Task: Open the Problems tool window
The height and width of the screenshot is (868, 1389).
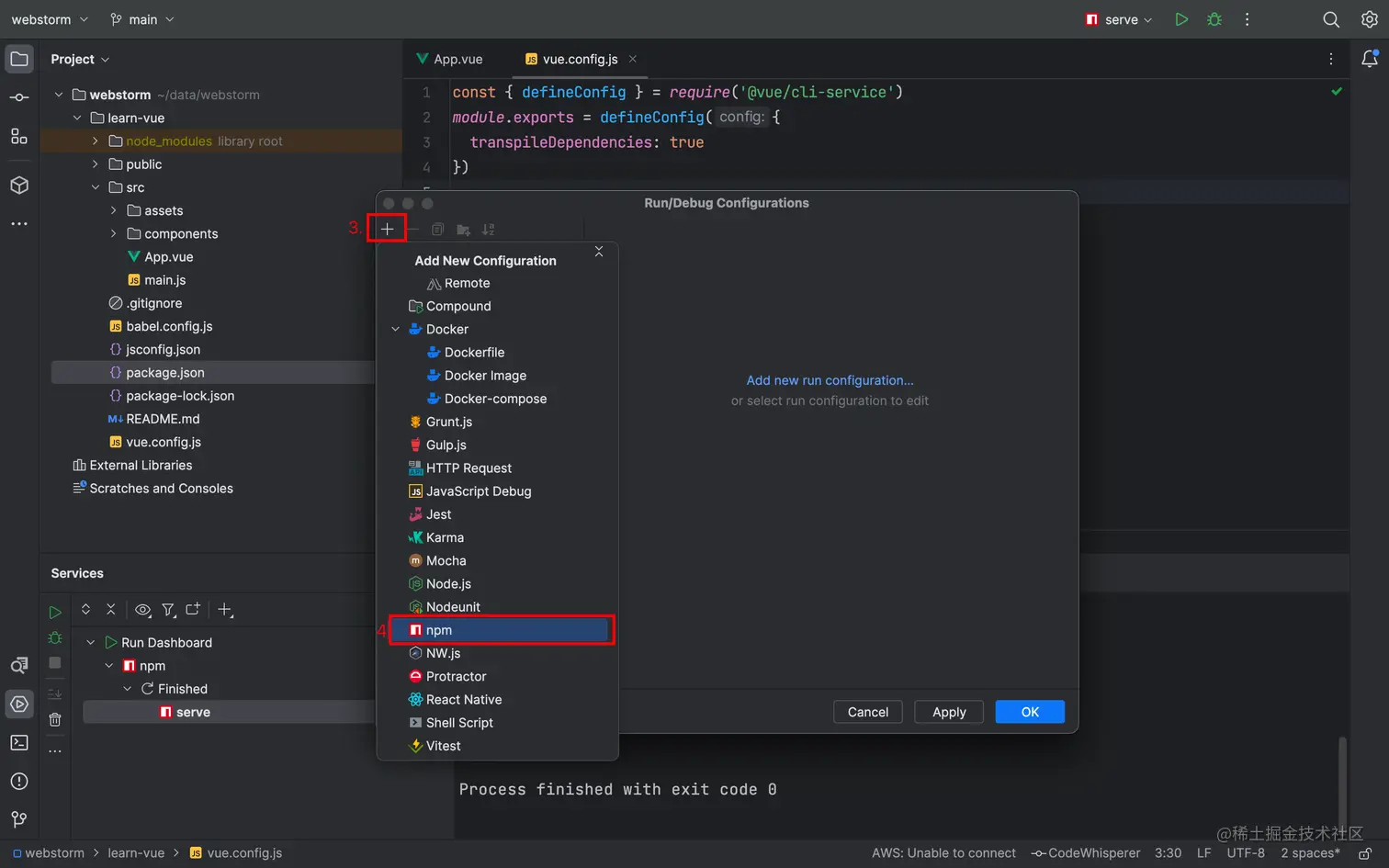Action: pos(19,781)
